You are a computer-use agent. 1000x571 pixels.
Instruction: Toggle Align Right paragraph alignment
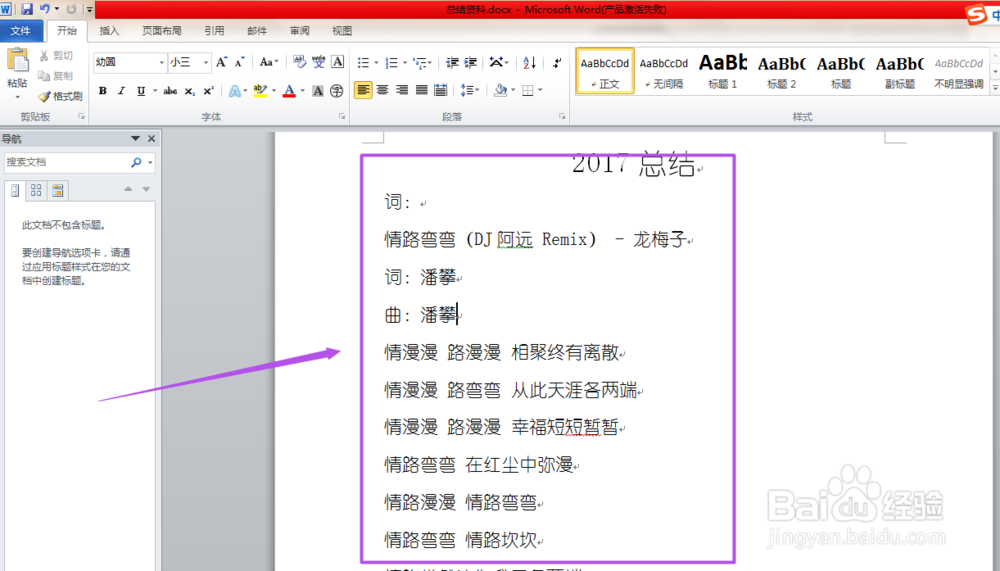click(x=402, y=90)
